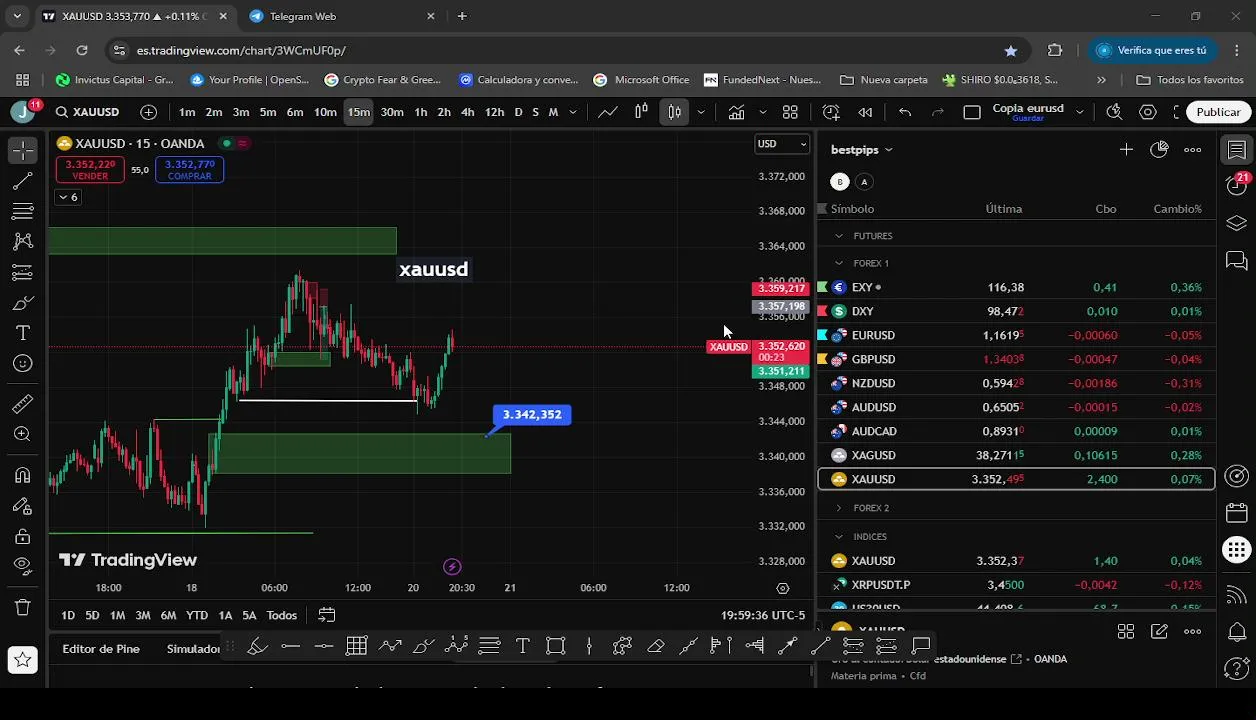Select the D daily timeframe
Screen dimensions: 1256x720
518,112
